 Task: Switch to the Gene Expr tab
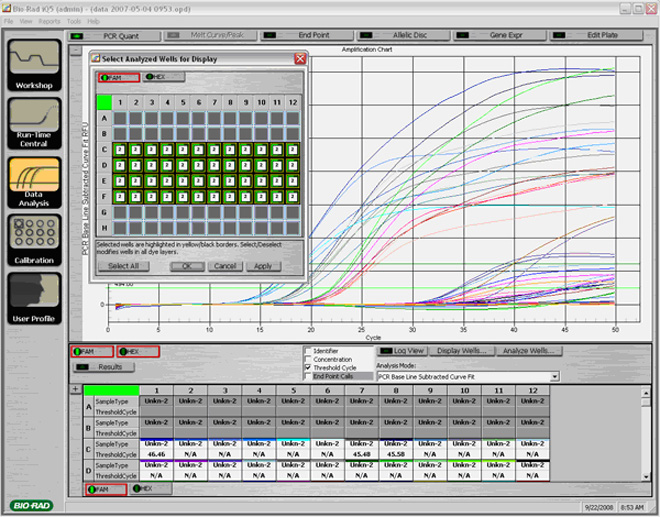coord(500,35)
